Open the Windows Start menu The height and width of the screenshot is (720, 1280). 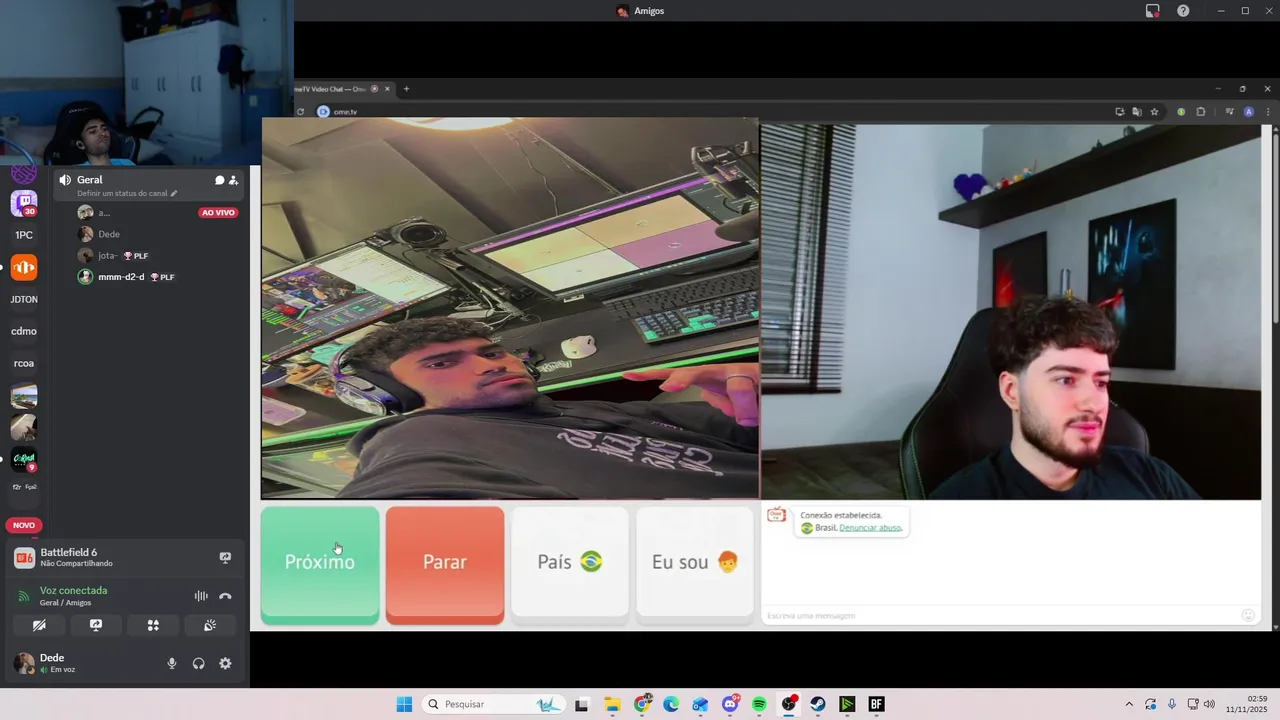(x=404, y=704)
